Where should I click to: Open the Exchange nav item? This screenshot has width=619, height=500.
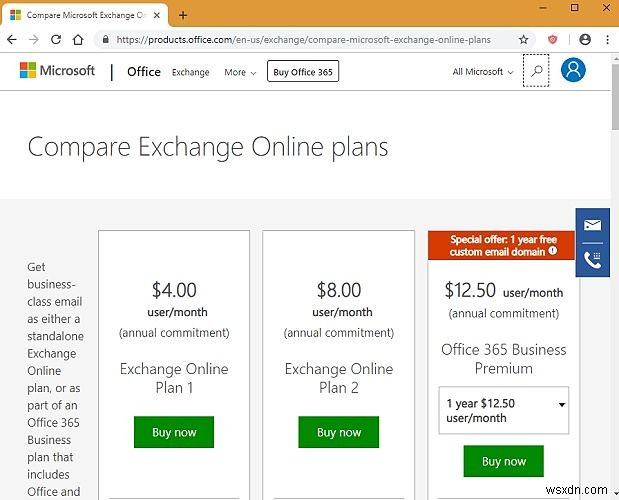pos(190,73)
